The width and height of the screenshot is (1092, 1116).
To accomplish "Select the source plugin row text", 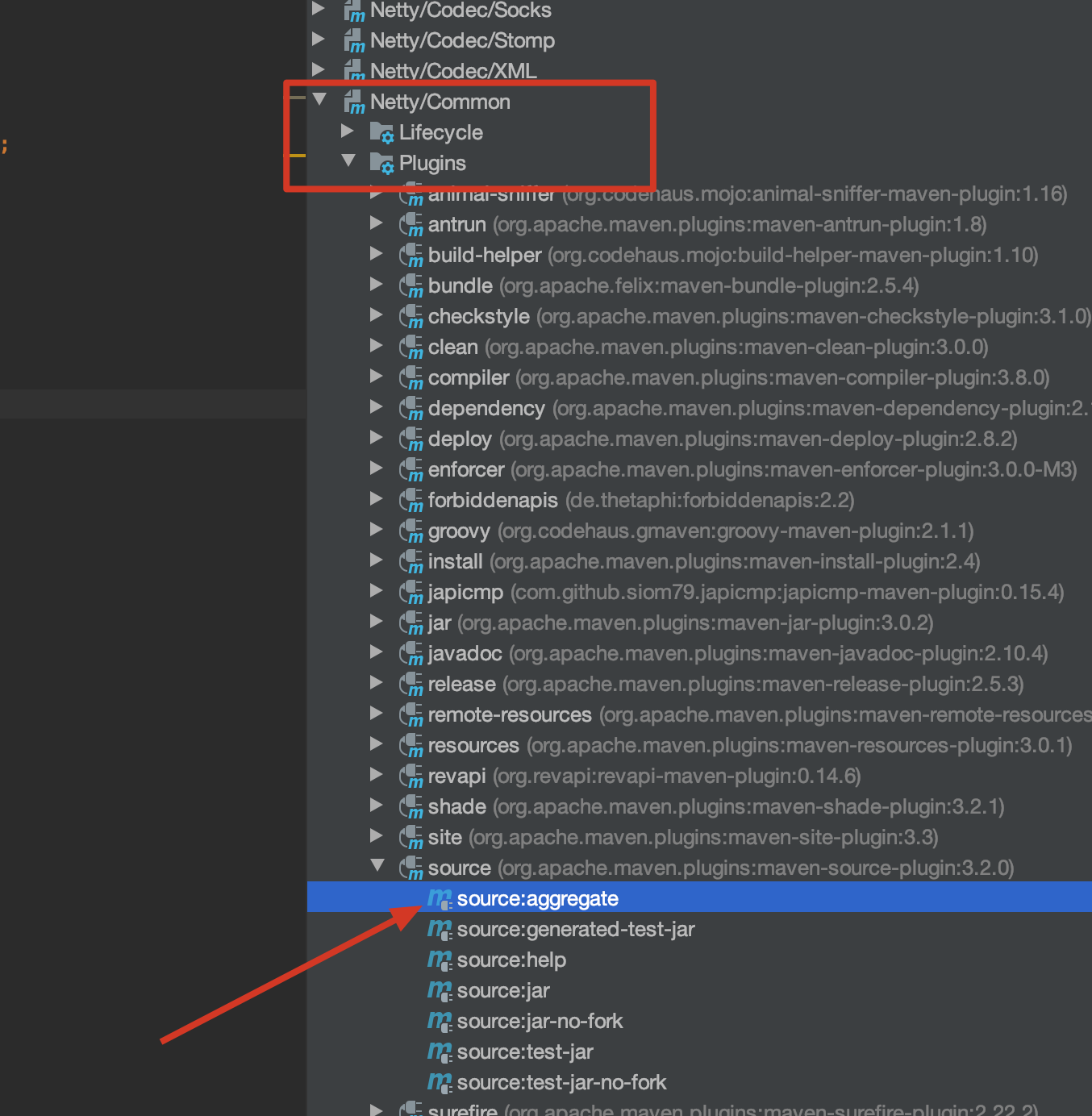I will [x=721, y=868].
